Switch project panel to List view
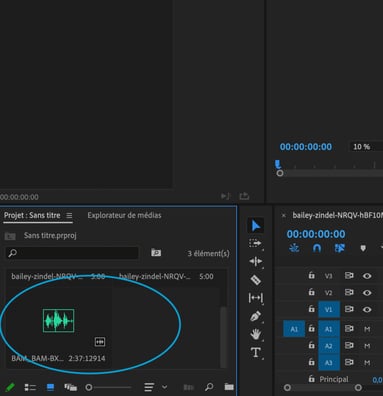 (x=30, y=387)
